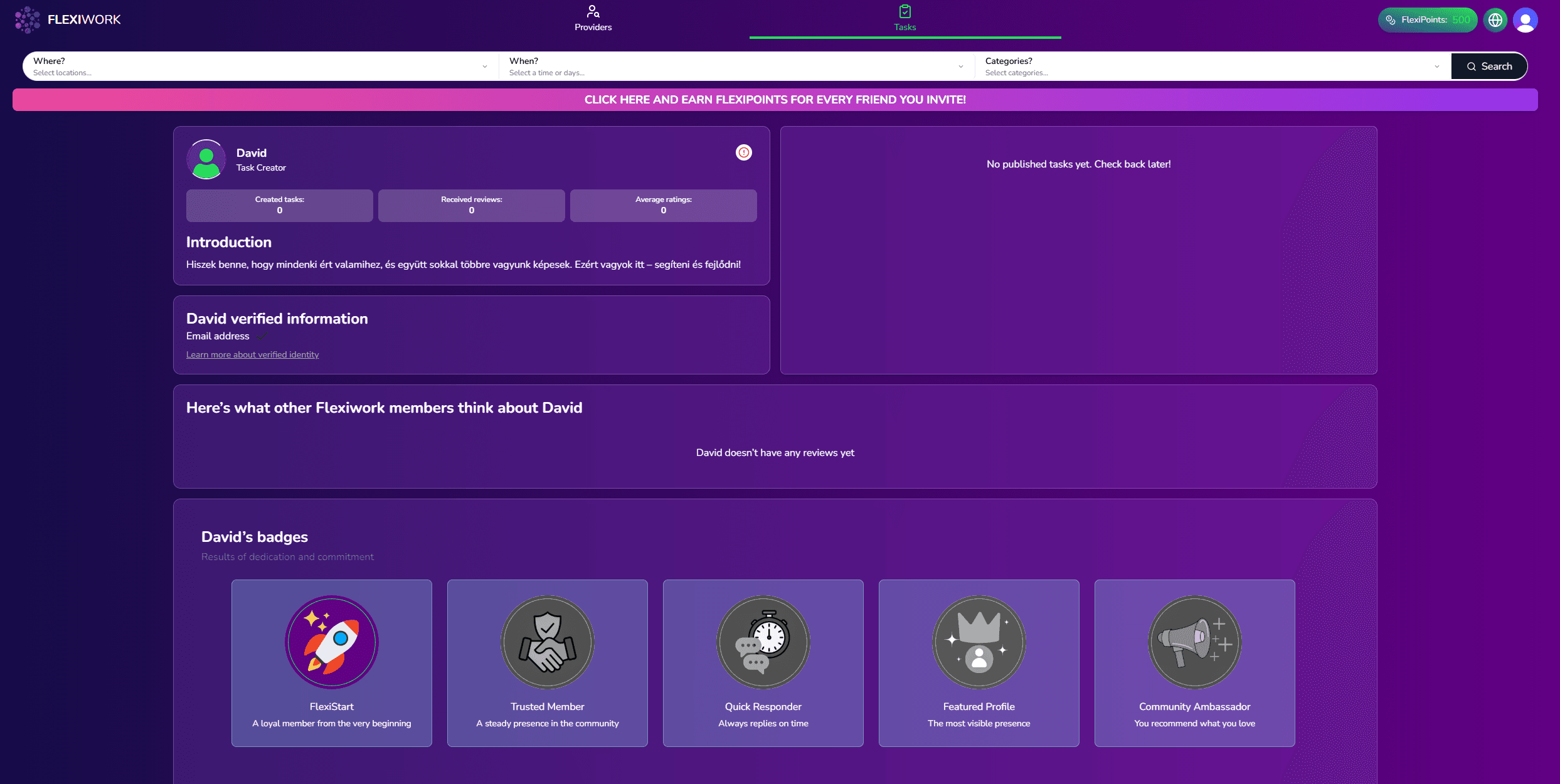The image size is (1560, 784).
Task: Click the invite friends FlexiPoints banner
Action: pyautogui.click(x=775, y=100)
